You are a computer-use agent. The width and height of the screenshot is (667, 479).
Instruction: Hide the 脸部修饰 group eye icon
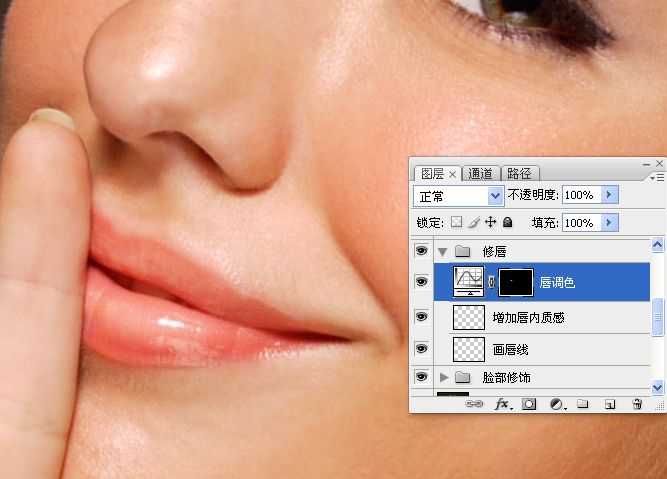pyautogui.click(x=422, y=376)
